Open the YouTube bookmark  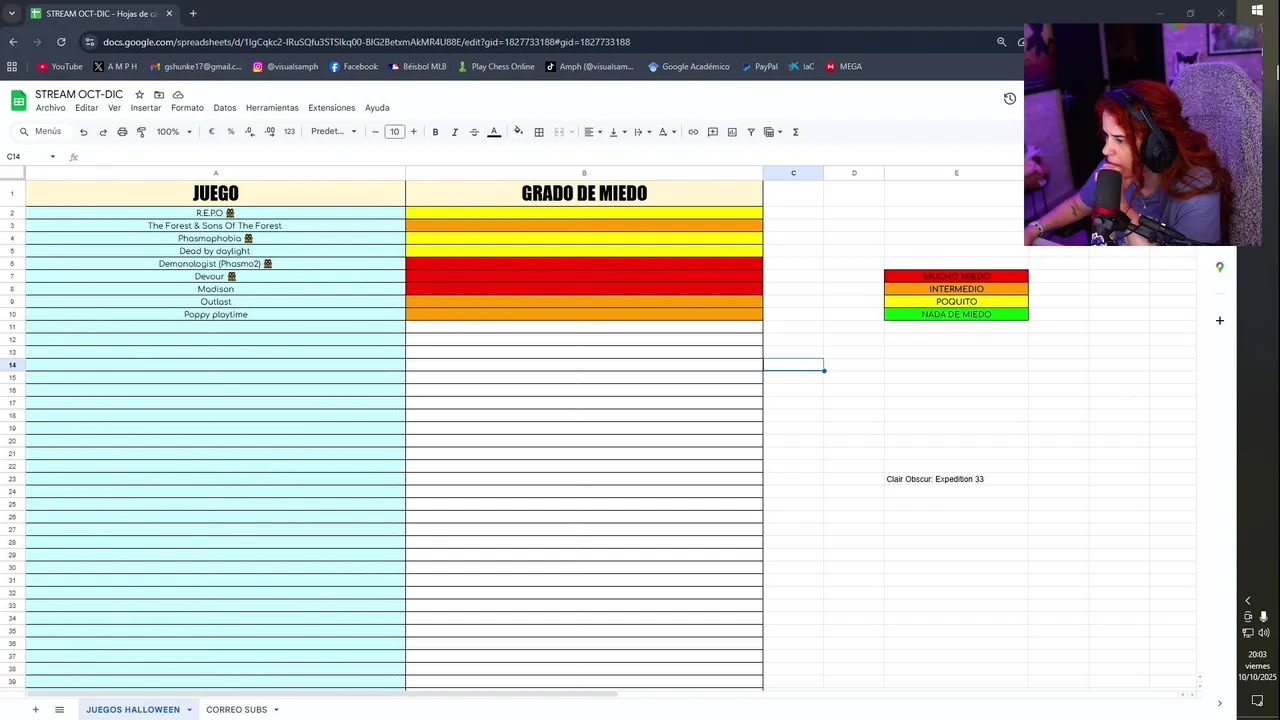tap(59, 67)
